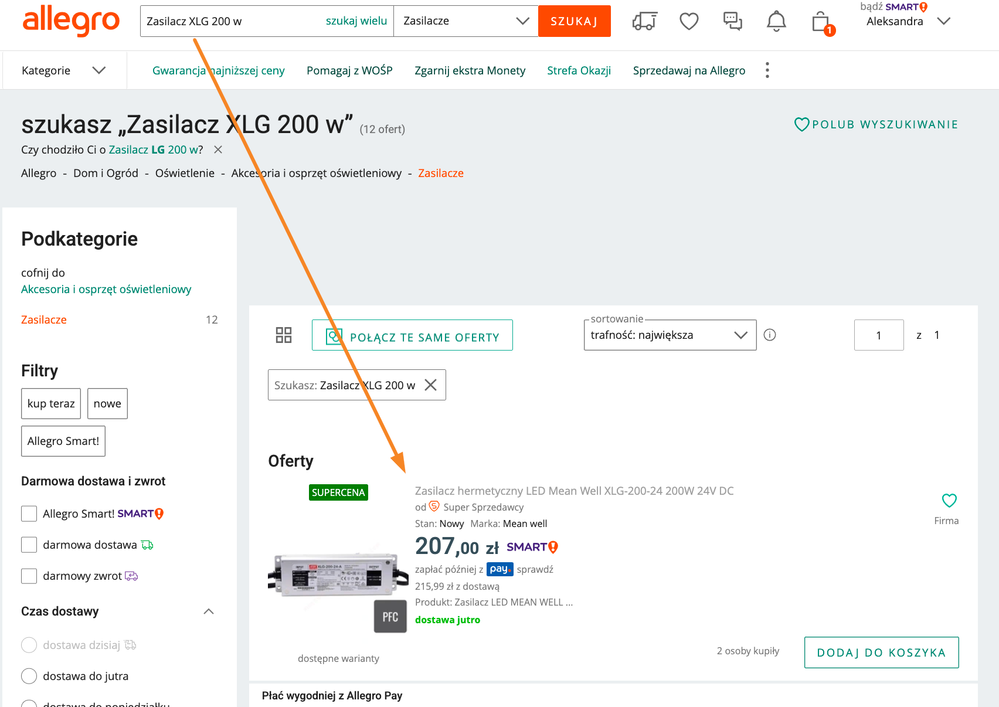This screenshot has height=707, width=999.
Task: Click 'sprawdź' next to Allegro Pay
Action: click(x=535, y=569)
